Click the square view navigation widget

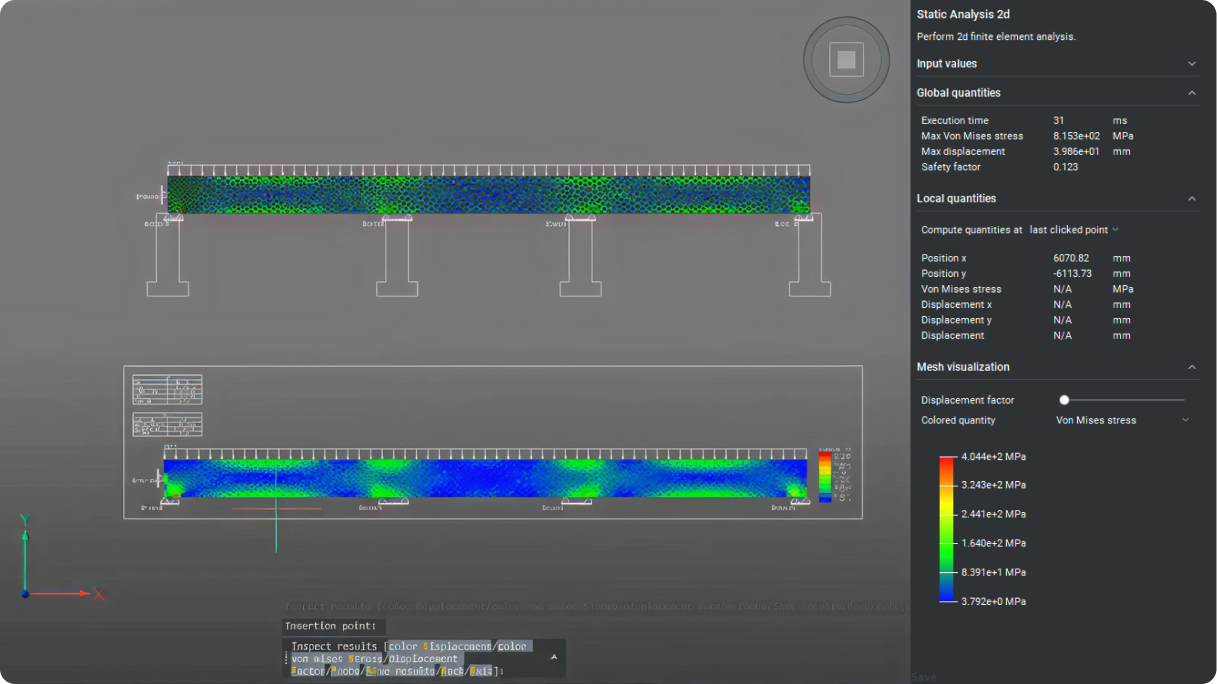tap(846, 59)
